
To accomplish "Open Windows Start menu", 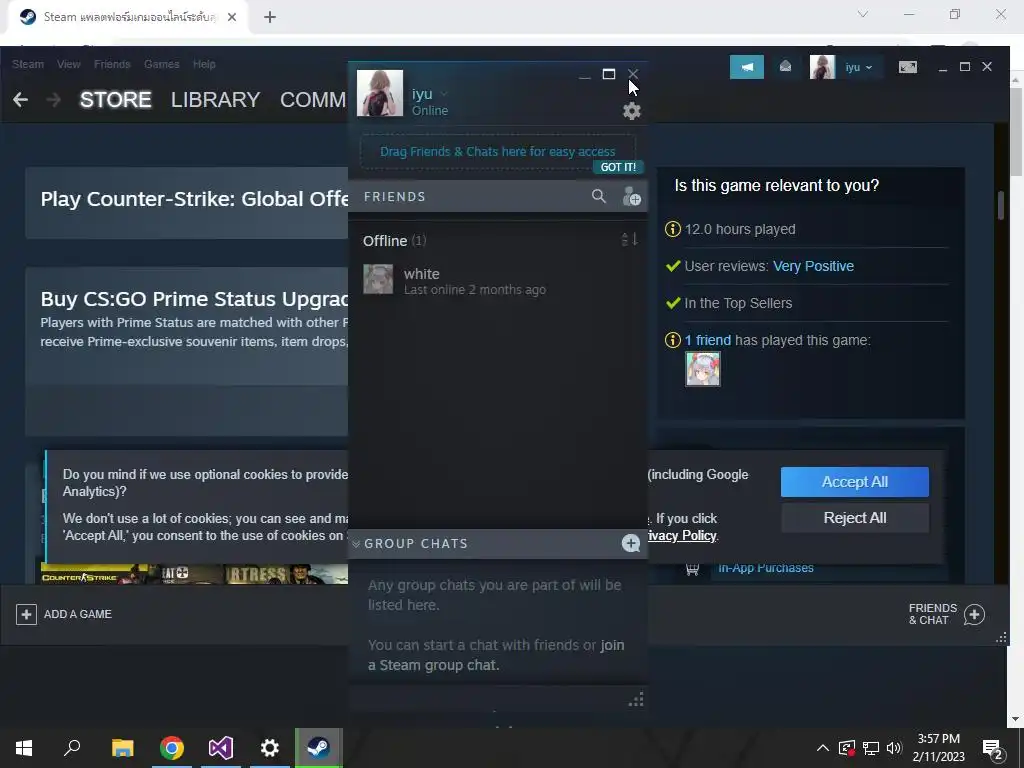I will (x=24, y=748).
